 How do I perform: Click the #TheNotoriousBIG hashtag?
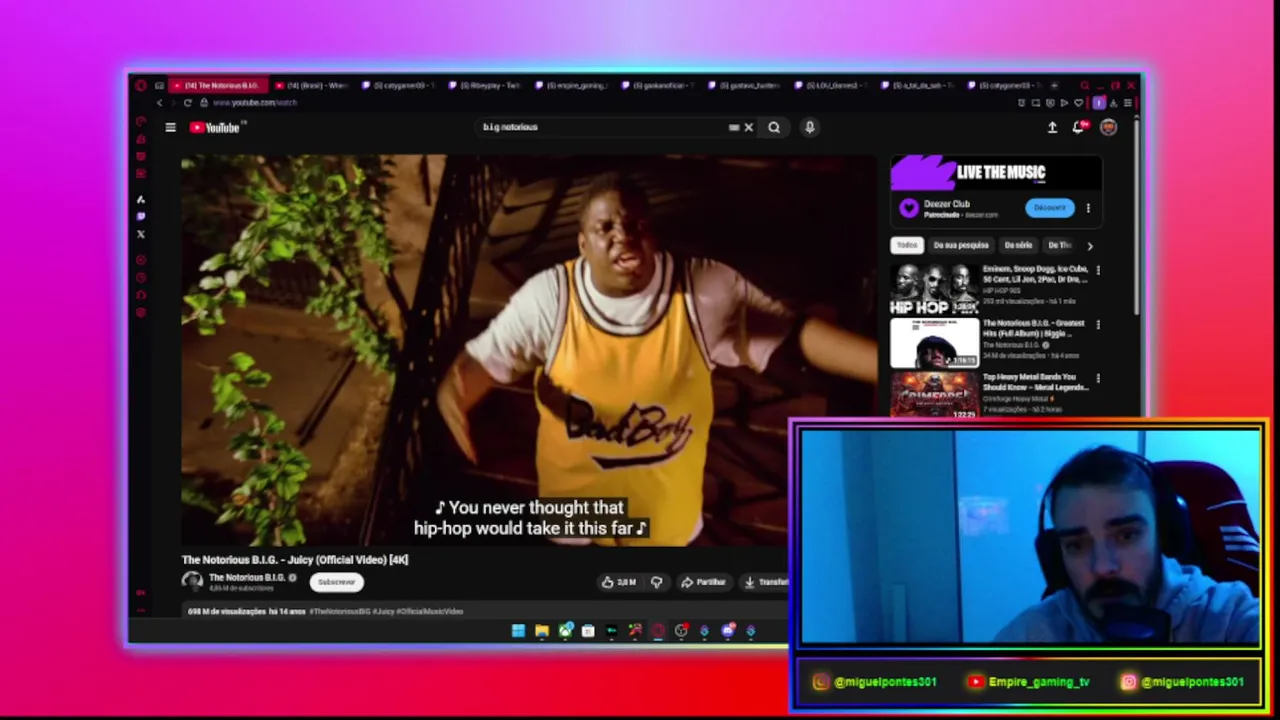click(x=339, y=611)
